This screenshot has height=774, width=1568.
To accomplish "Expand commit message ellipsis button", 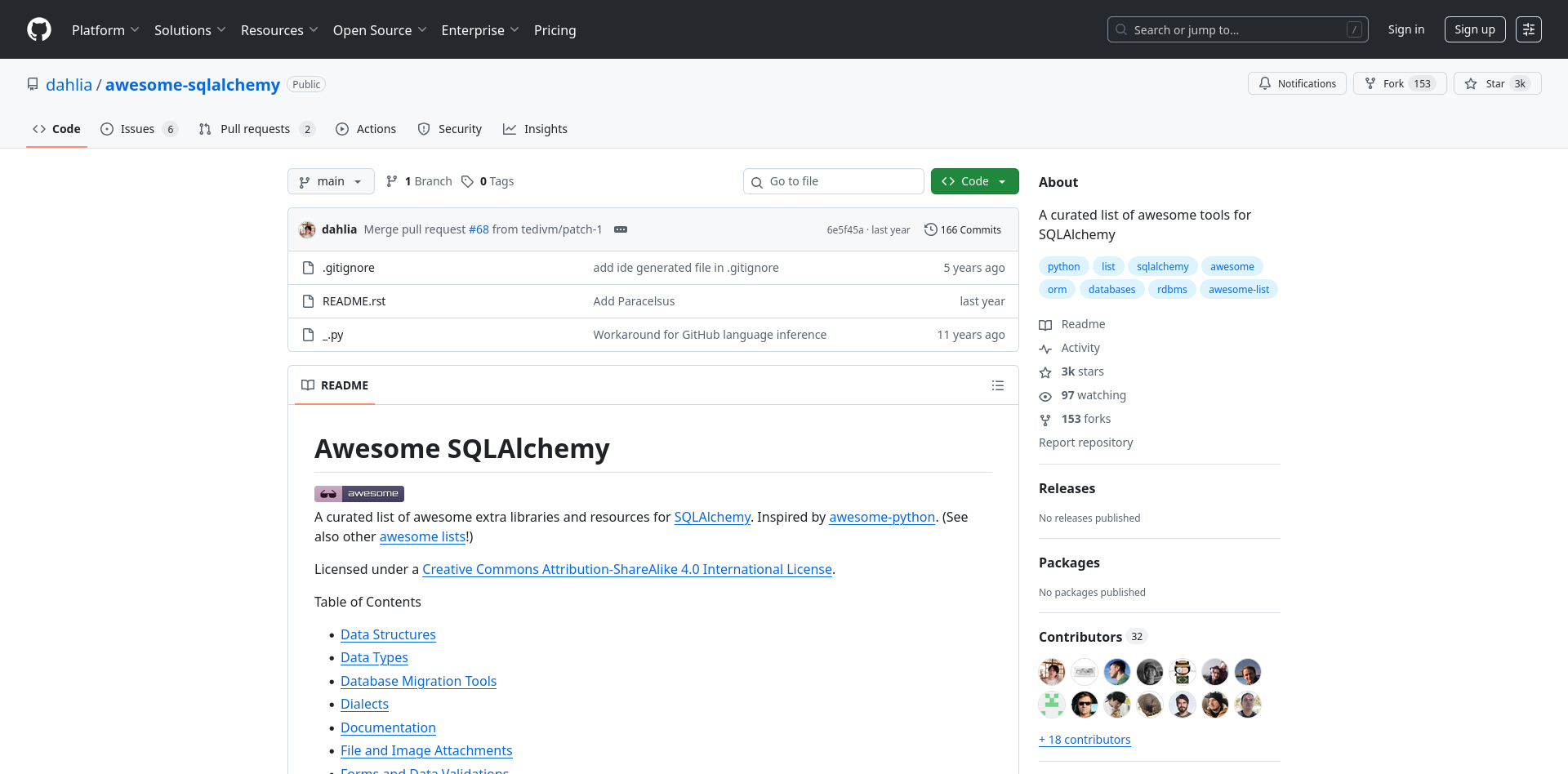I will click(x=621, y=229).
